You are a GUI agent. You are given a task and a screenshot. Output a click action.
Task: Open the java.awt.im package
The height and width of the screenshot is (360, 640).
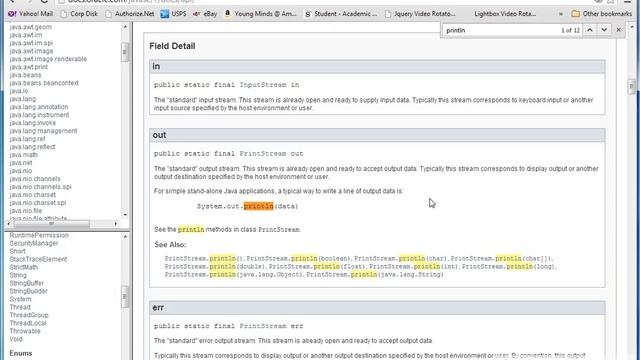click(x=26, y=35)
